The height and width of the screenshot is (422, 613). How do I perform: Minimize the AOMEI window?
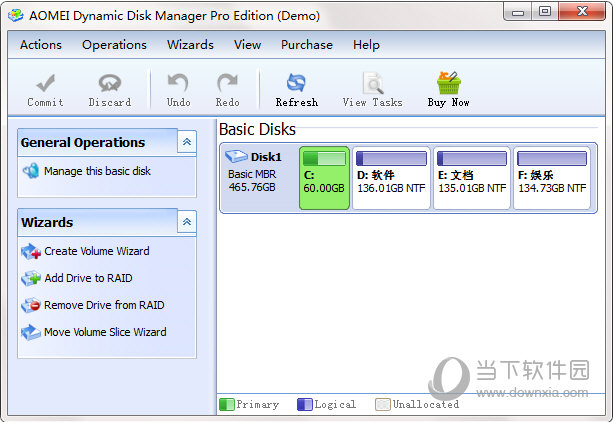pyautogui.click(x=518, y=12)
